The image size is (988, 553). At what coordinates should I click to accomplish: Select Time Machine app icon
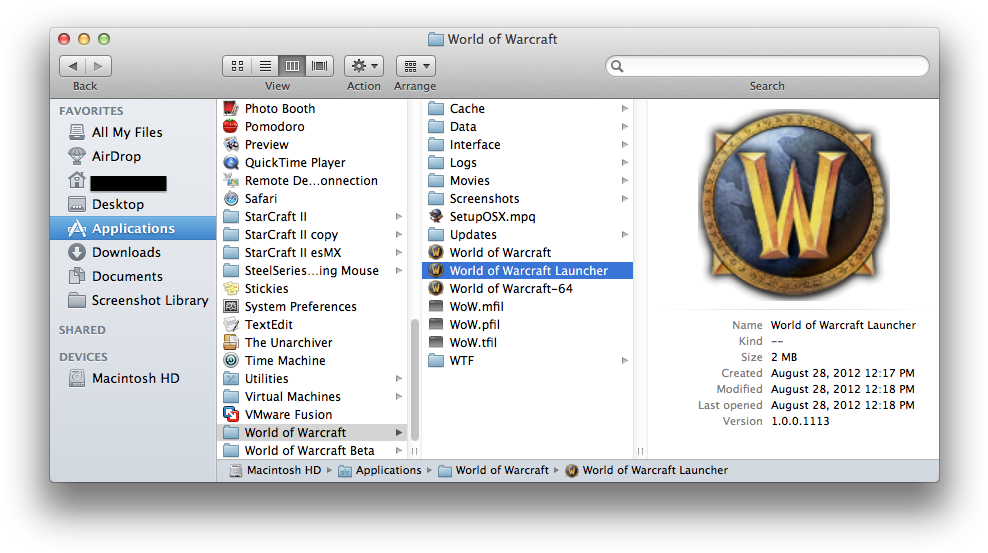click(231, 360)
